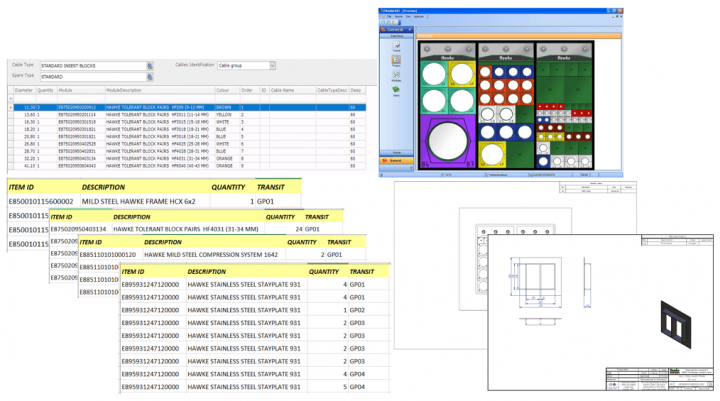Click lookup icon beside Cable Type field
The height and width of the screenshot is (401, 720).
(150, 64)
